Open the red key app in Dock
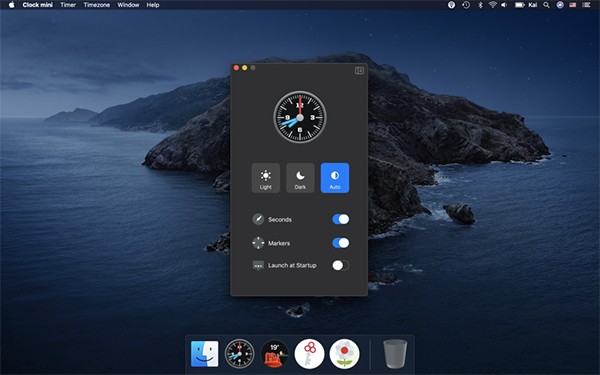 click(310, 354)
